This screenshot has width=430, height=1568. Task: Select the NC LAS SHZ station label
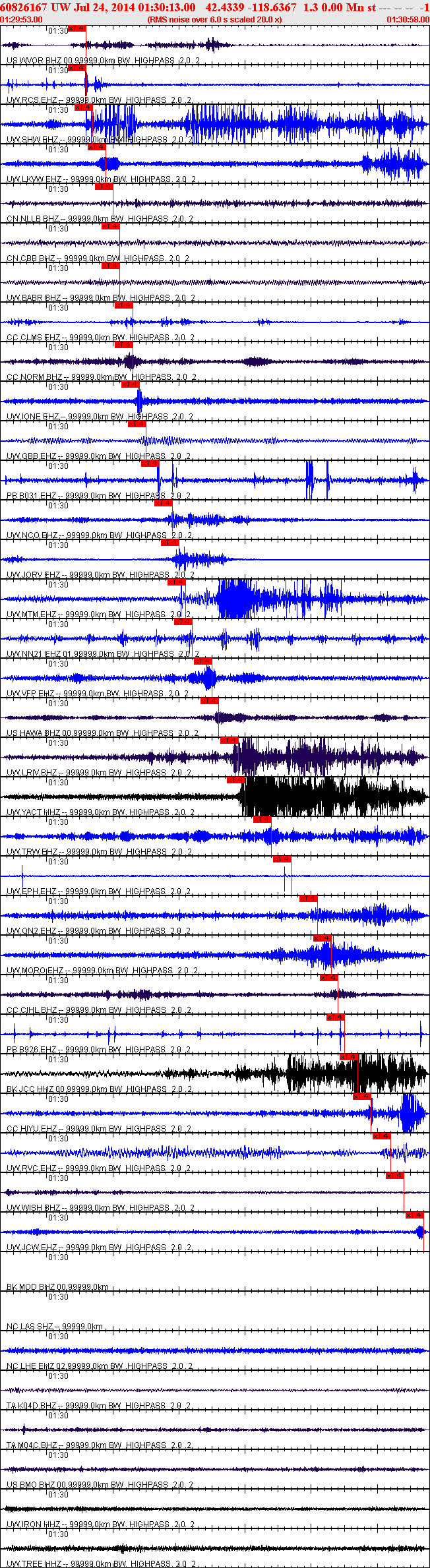(55, 1327)
